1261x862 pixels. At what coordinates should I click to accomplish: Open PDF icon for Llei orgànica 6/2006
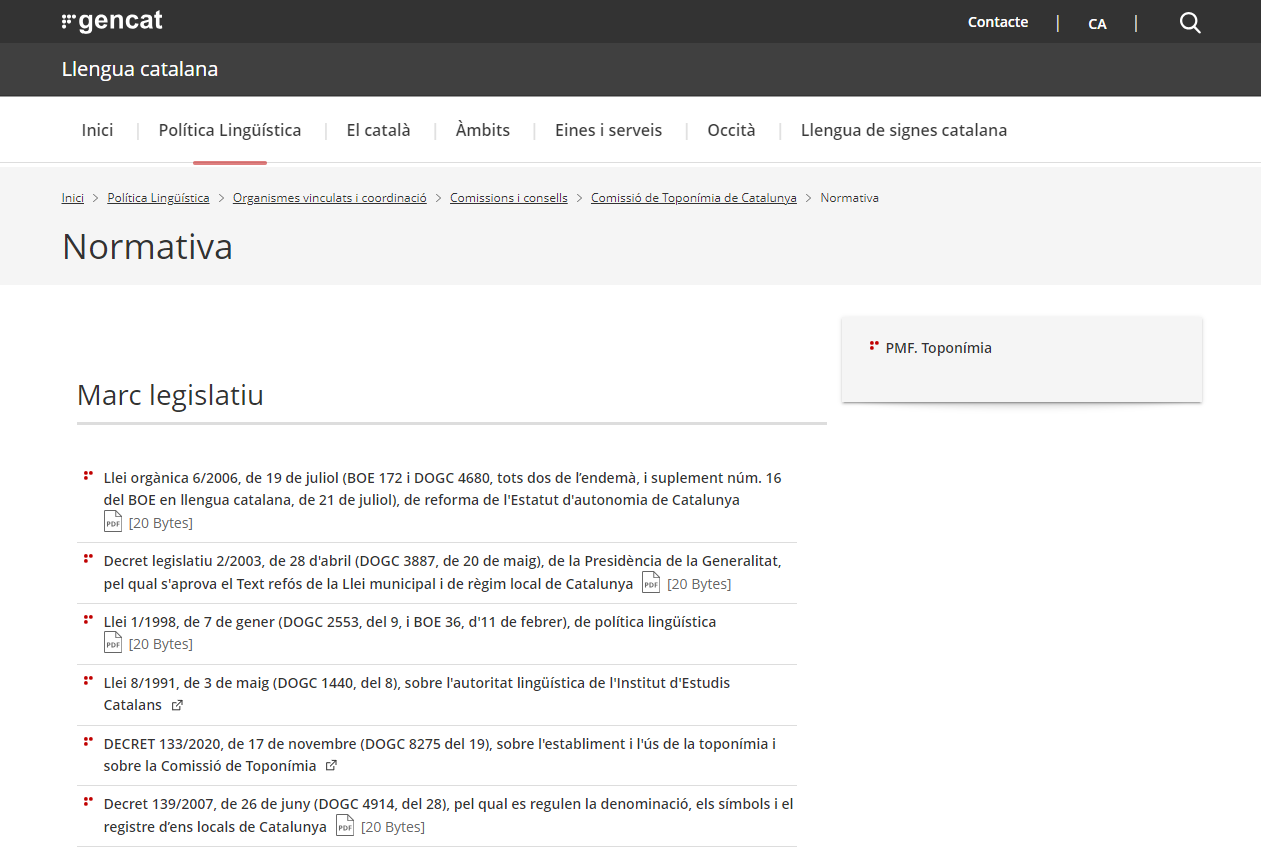[x=113, y=522]
